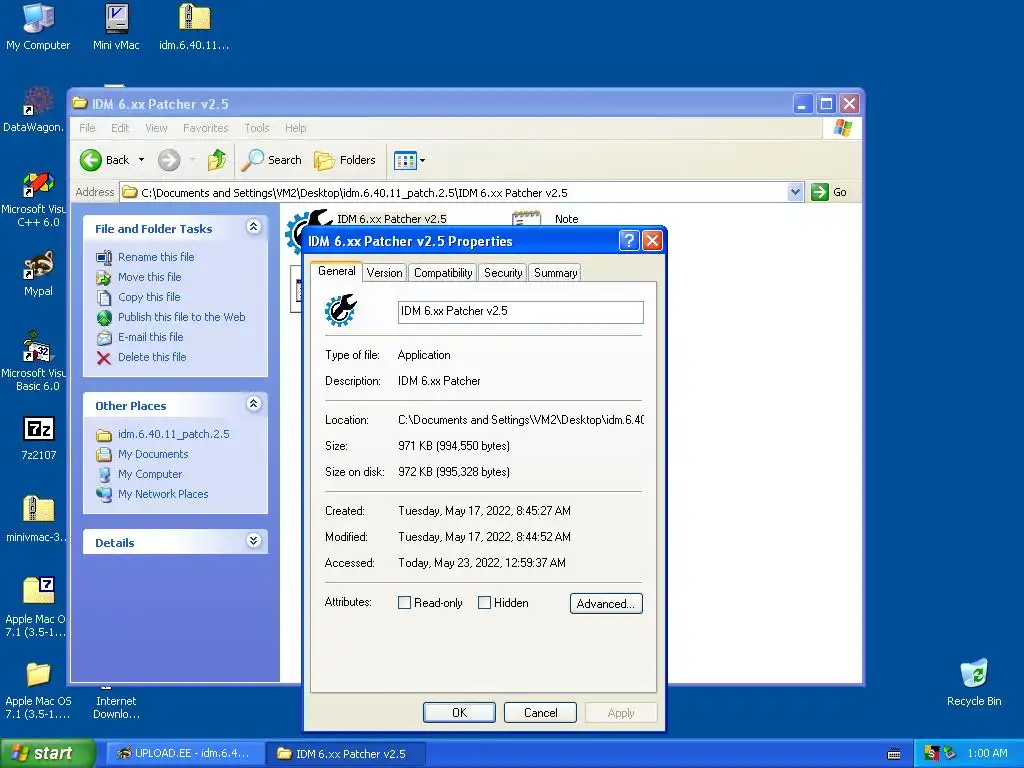This screenshot has width=1024, height=768.
Task: Switch to the Compatibility tab
Action: coord(443,273)
